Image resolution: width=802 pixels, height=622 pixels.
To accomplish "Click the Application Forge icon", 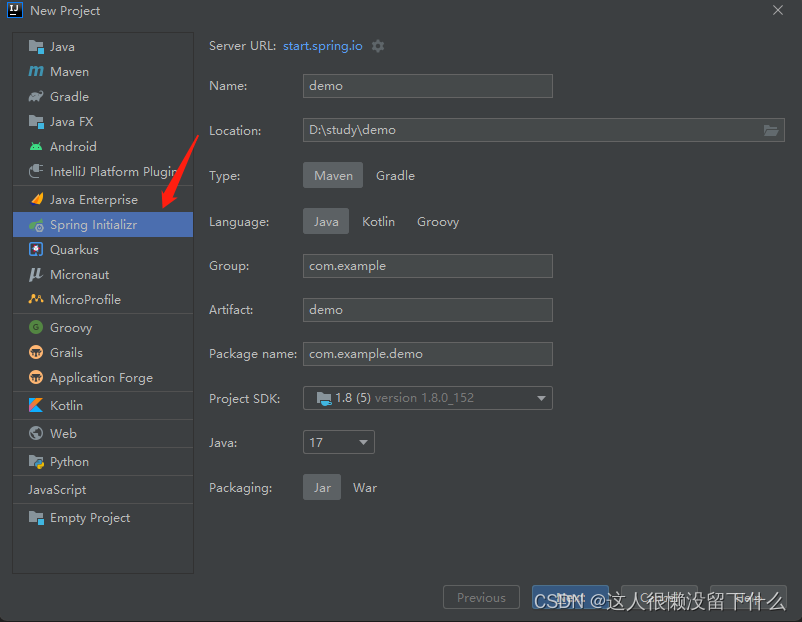I will pos(36,377).
